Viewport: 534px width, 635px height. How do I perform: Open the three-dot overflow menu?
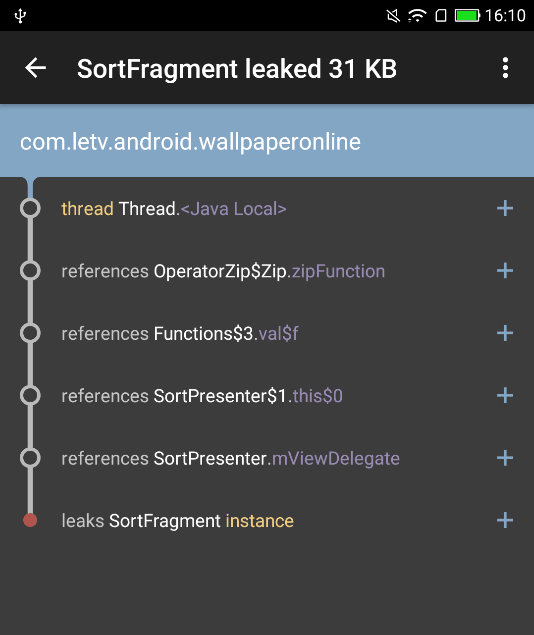[x=505, y=68]
